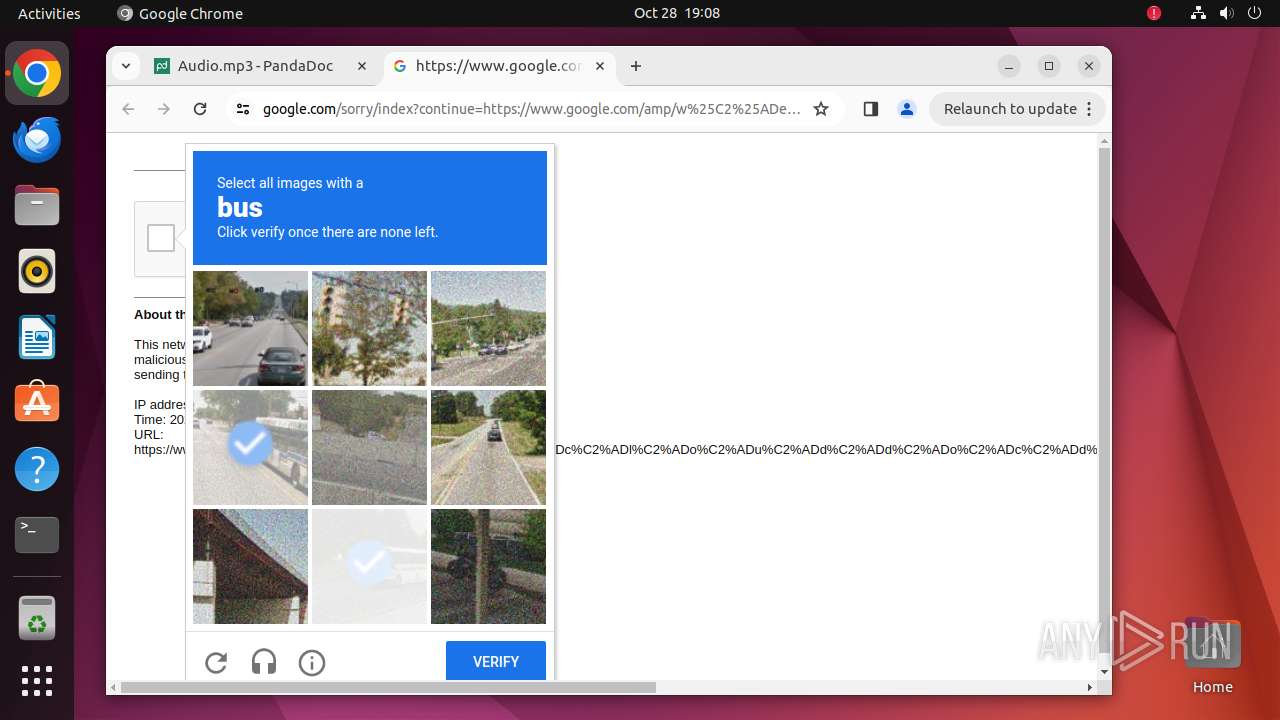Screen dimensions: 1280x720
Task: Go forward to the next page
Action: pyautogui.click(x=164, y=109)
